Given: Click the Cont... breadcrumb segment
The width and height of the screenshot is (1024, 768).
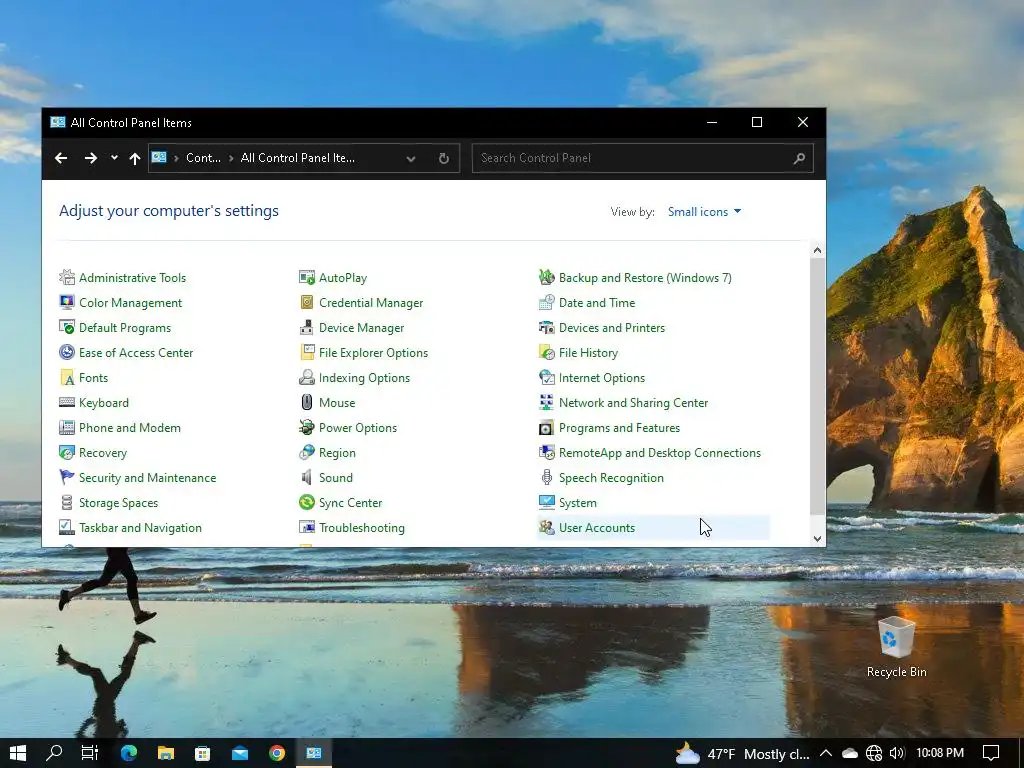Looking at the screenshot, I should click(203, 158).
